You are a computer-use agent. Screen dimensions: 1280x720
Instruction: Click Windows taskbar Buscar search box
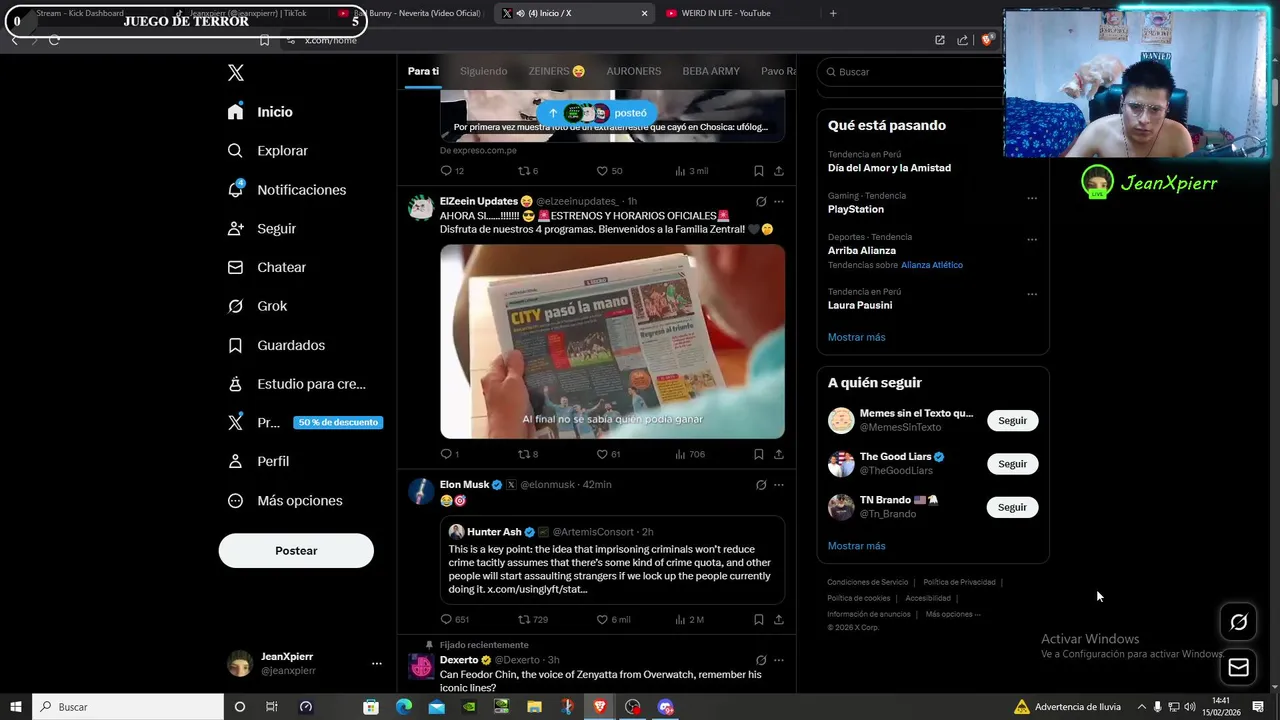[128, 707]
